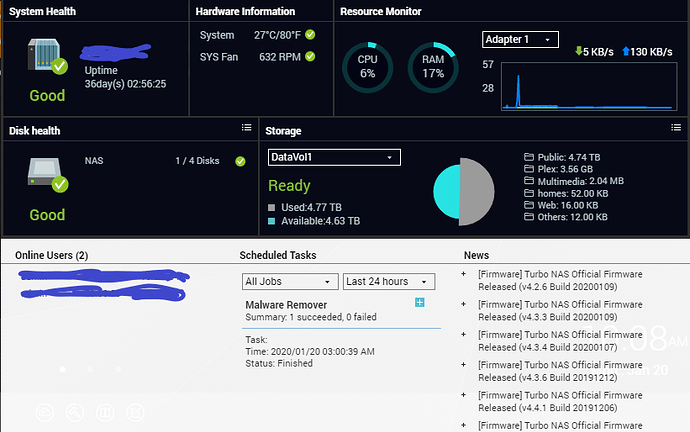The width and height of the screenshot is (690, 432).
Task: Open firmware v4.3.3 Build 20200109 news link
Action: (560, 311)
